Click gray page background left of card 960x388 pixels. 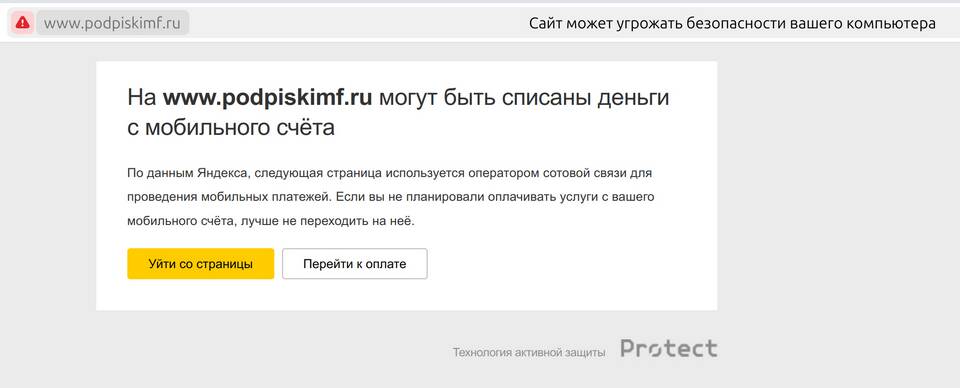(48, 202)
